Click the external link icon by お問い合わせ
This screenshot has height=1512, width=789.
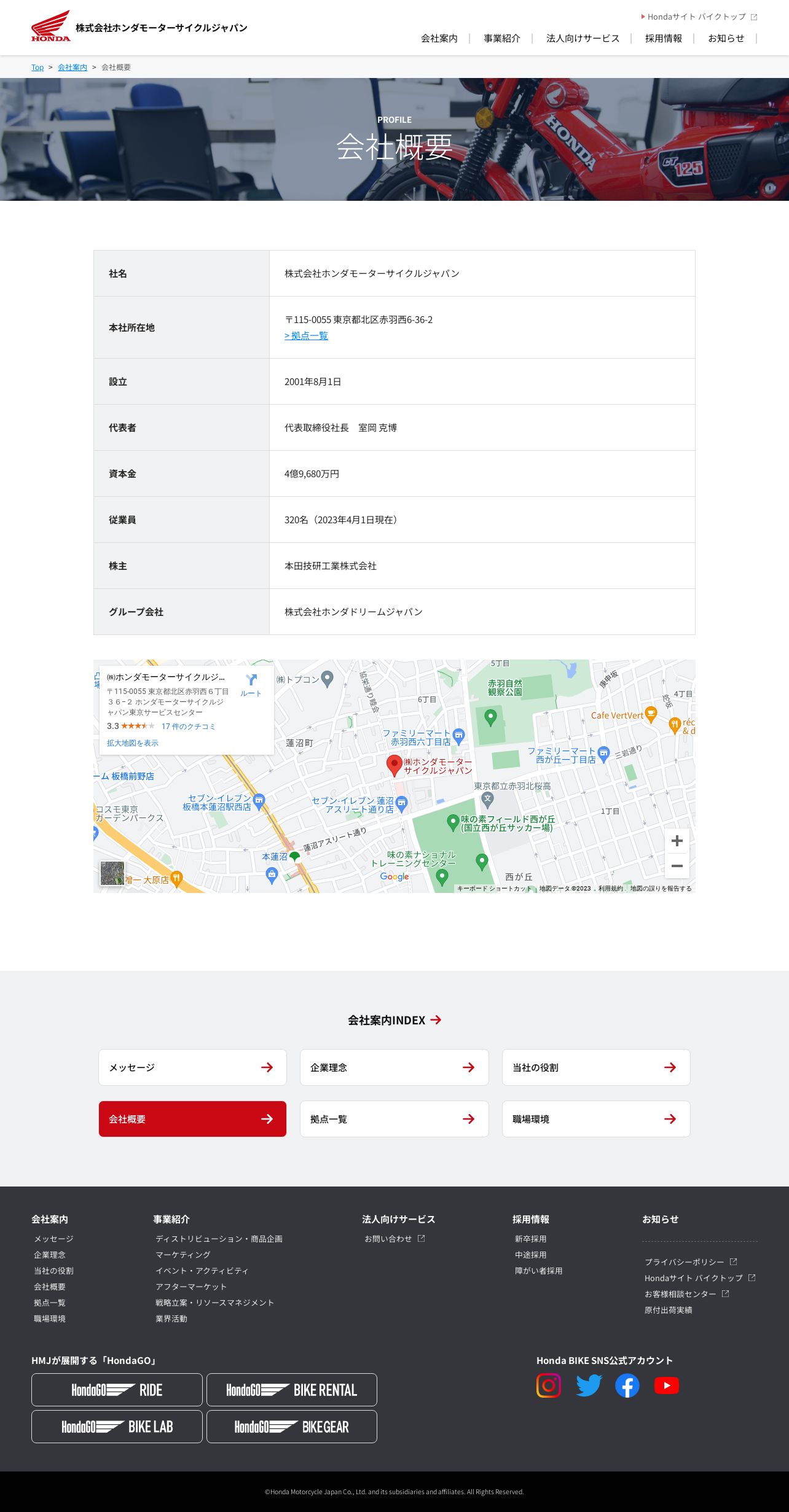click(421, 1238)
